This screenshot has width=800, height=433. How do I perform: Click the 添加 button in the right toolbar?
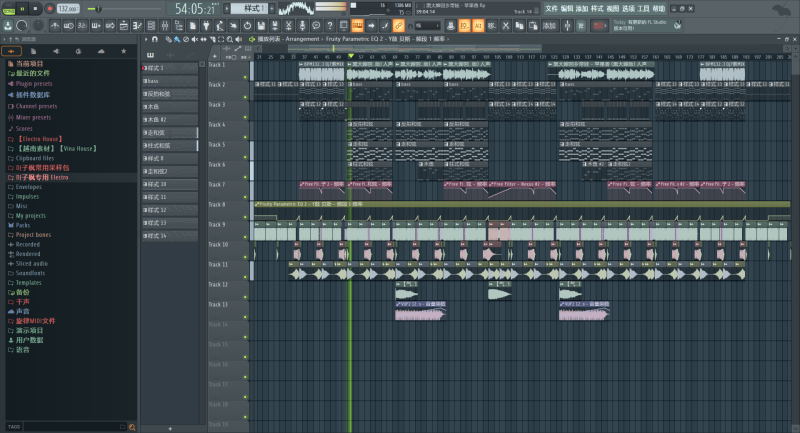click(x=549, y=26)
